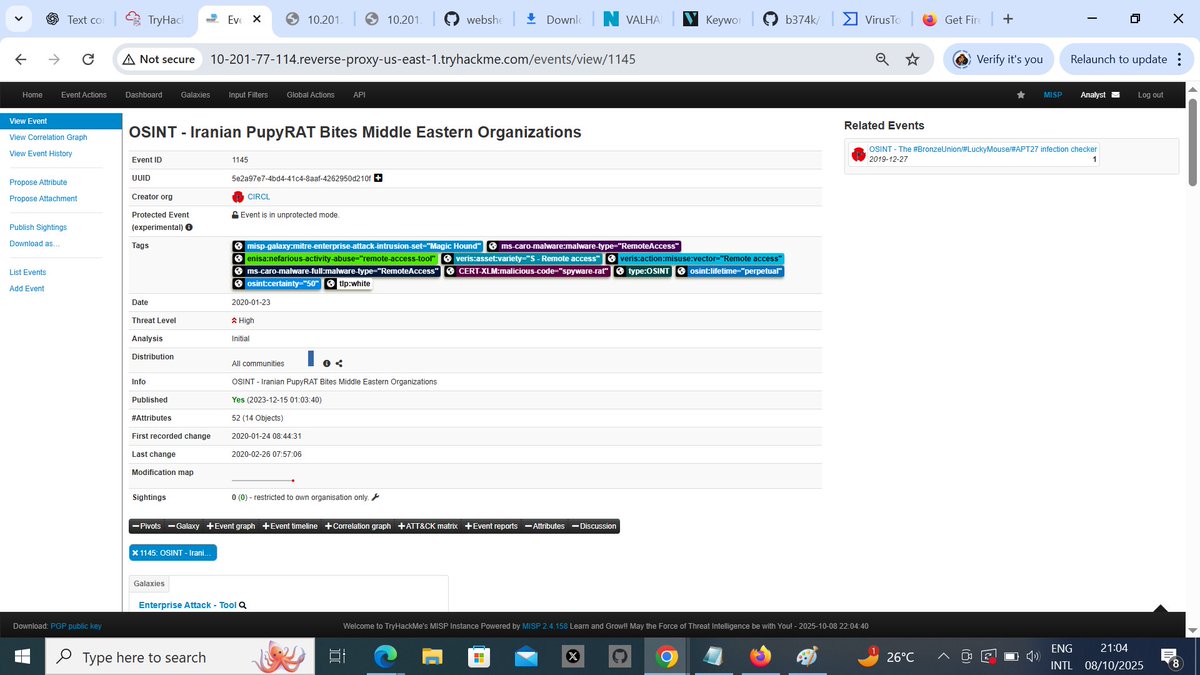Open Firefox from taskbar

tap(761, 657)
